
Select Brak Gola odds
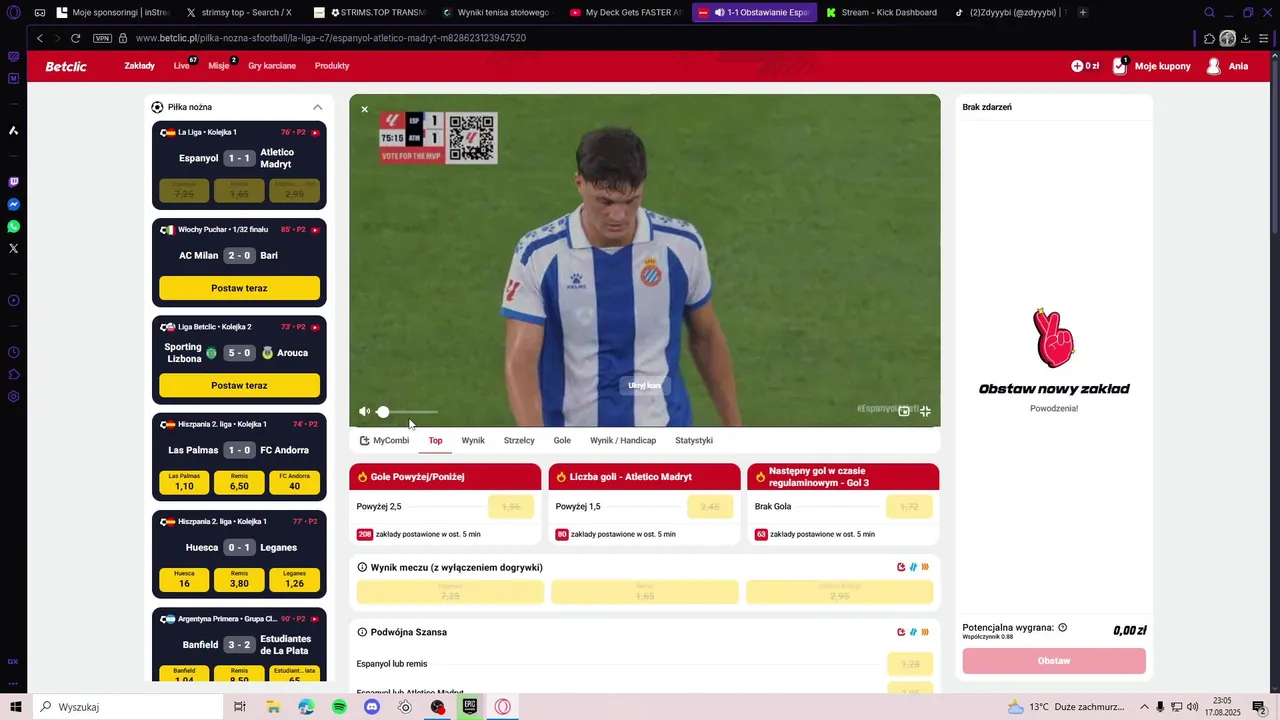(909, 507)
